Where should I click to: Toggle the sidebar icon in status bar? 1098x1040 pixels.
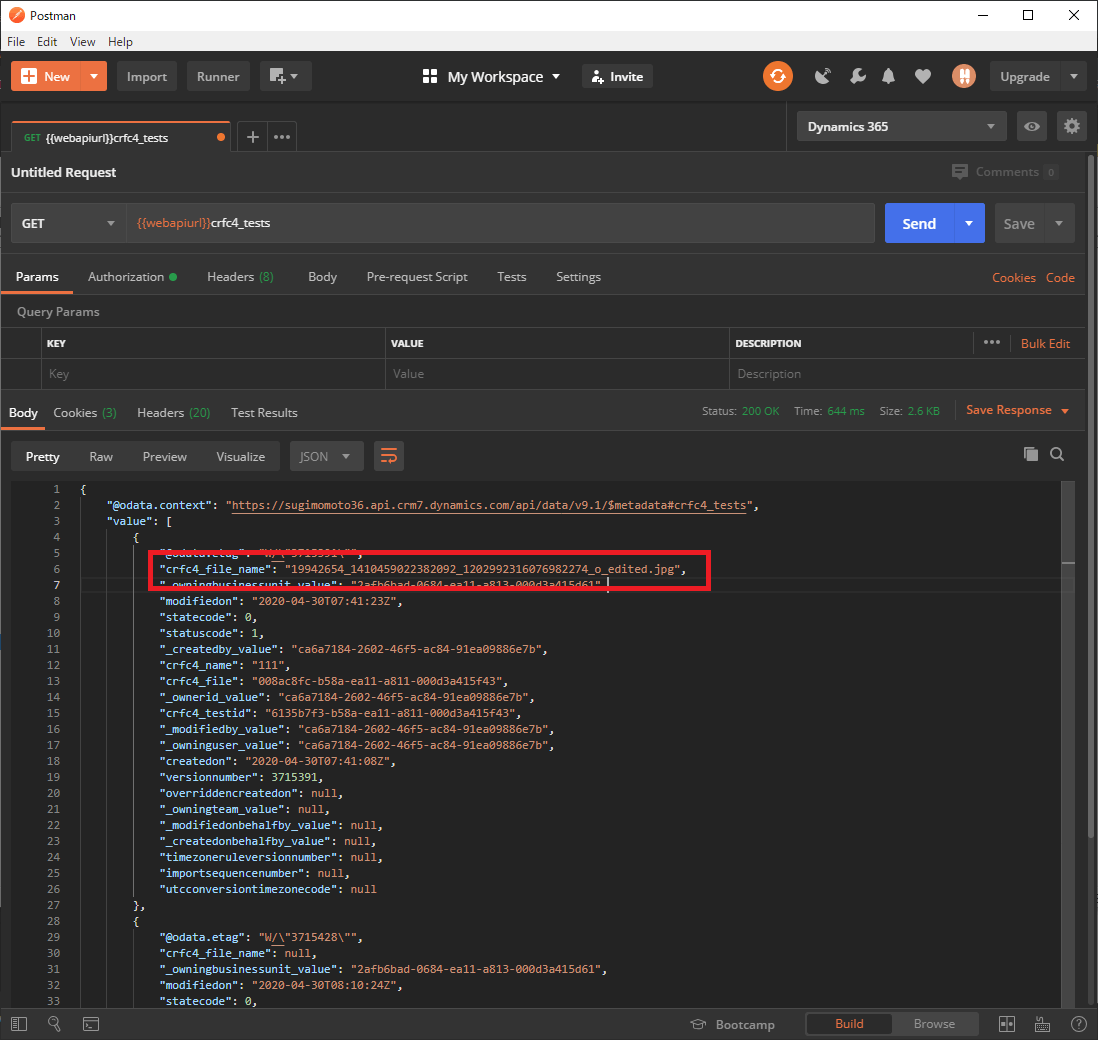tap(20, 1024)
